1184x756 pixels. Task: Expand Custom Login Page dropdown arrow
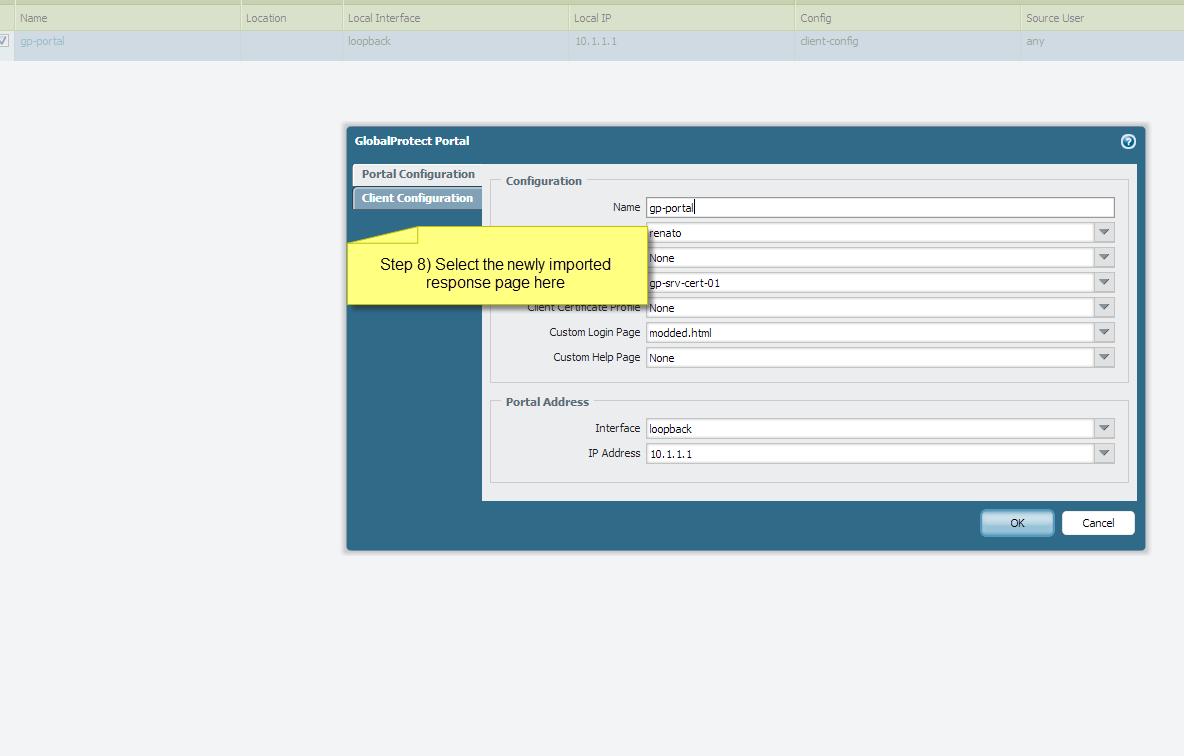point(1104,332)
